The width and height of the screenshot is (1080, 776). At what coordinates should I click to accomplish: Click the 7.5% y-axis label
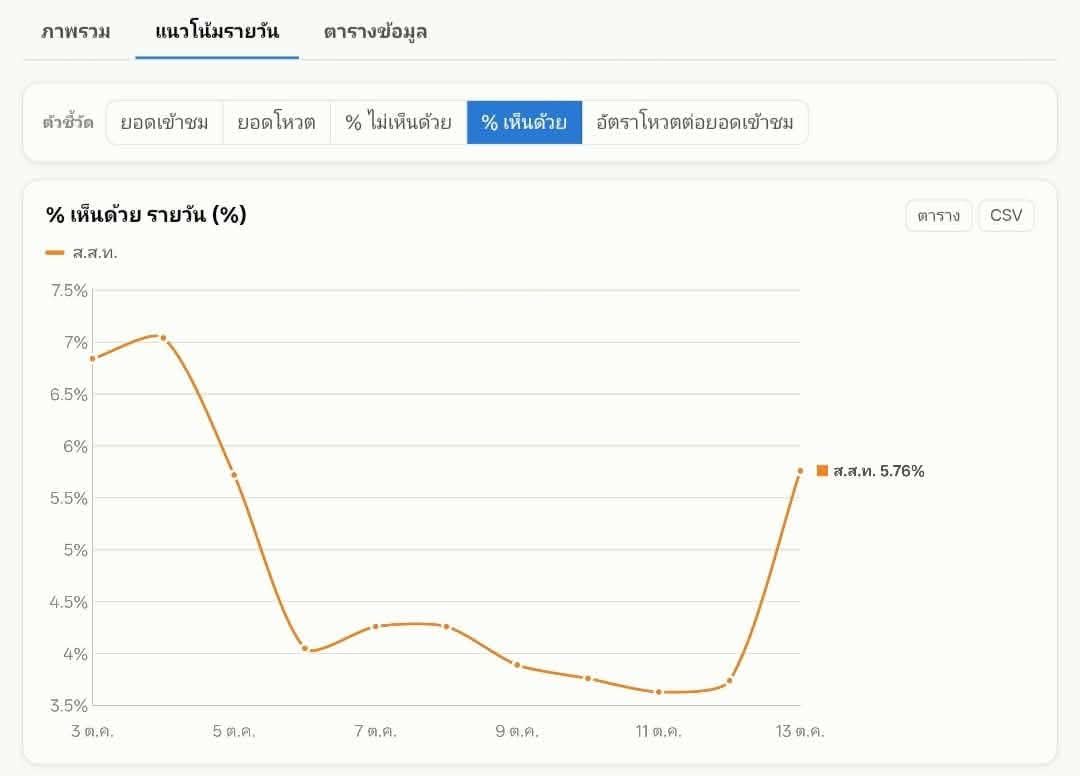pyautogui.click(x=69, y=291)
